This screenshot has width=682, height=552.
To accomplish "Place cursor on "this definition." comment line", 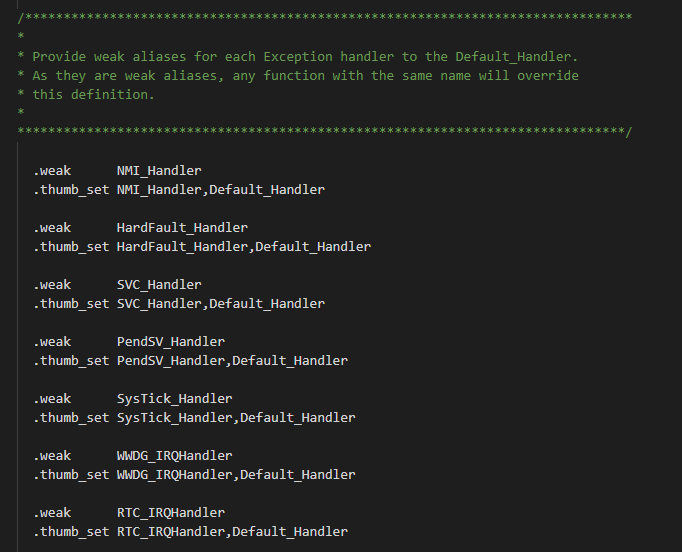I will point(93,95).
